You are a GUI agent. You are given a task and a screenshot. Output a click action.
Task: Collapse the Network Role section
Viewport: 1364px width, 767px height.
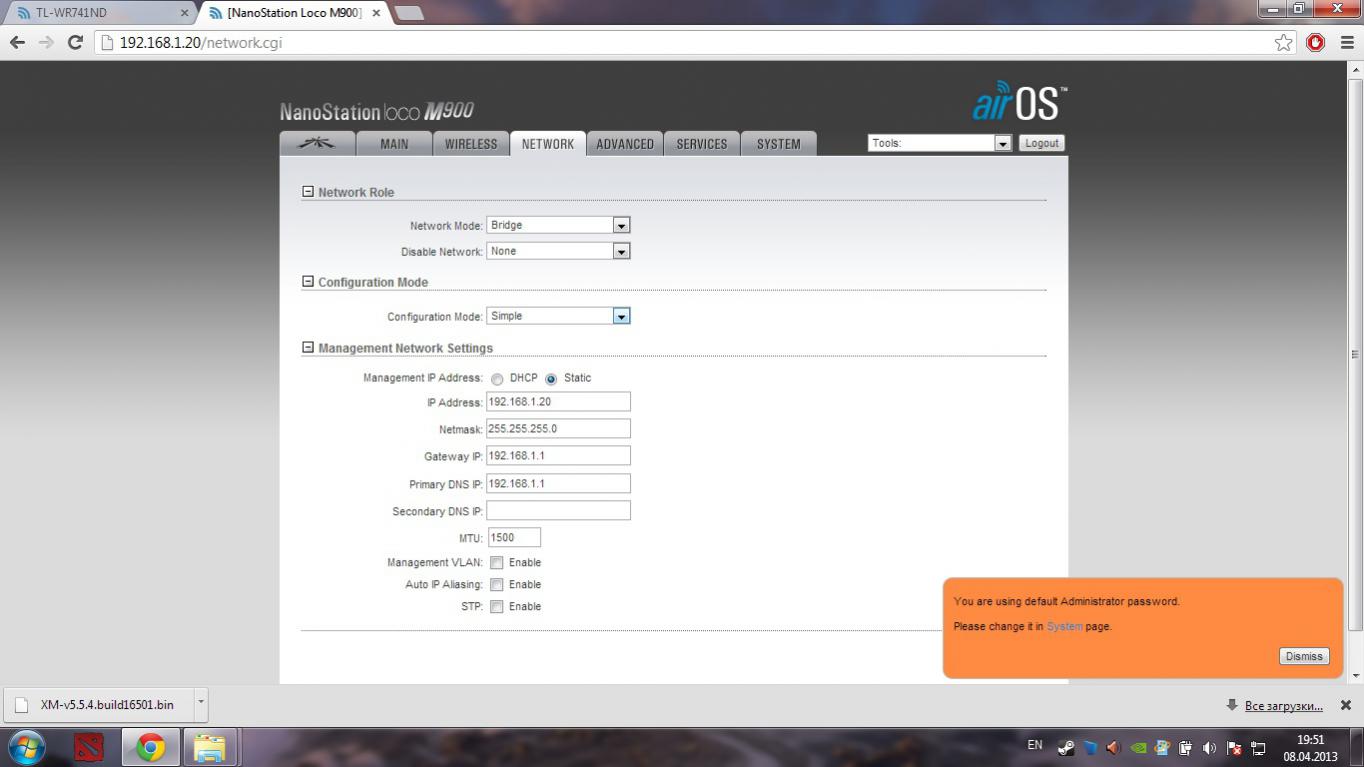(308, 191)
